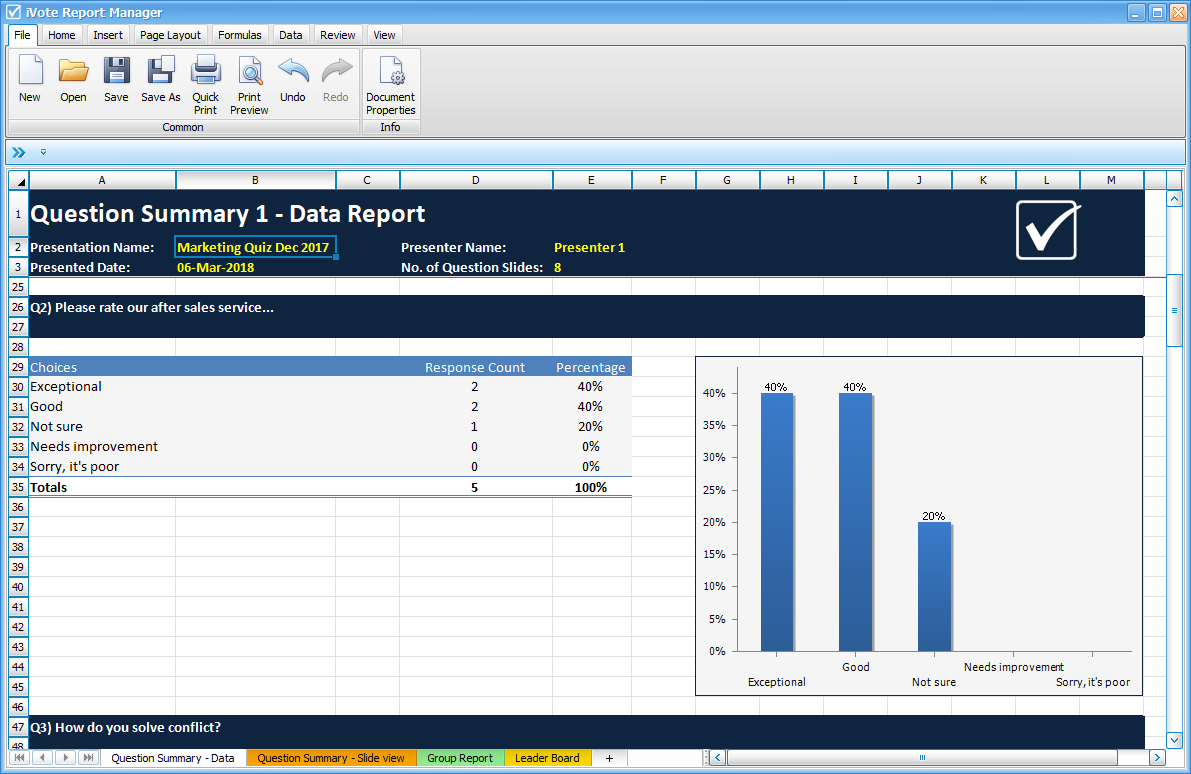The image size is (1191, 774).
Task: Open a file using the Open icon
Action: click(73, 75)
